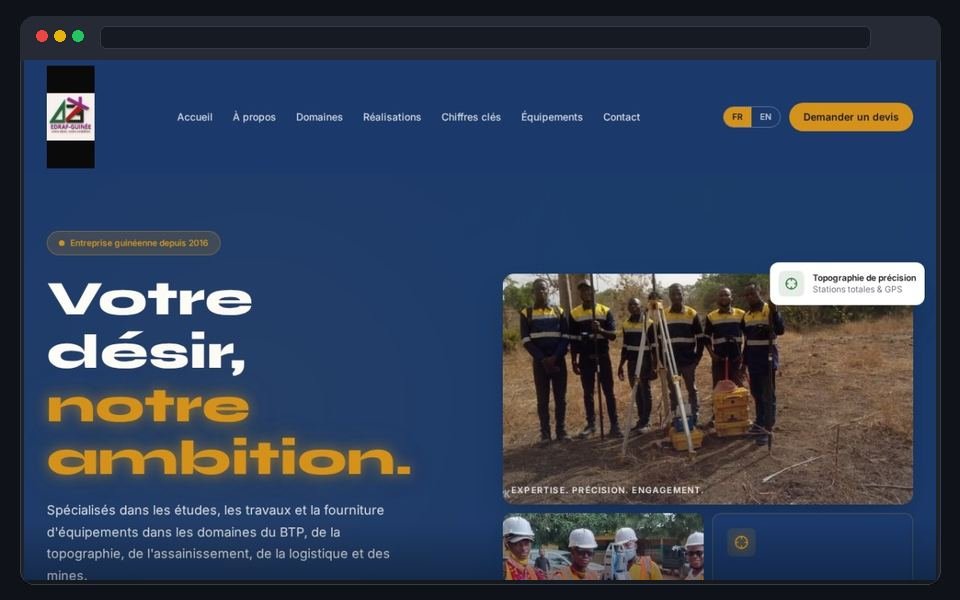
Task: Open the survey team hero photo
Action: click(708, 389)
